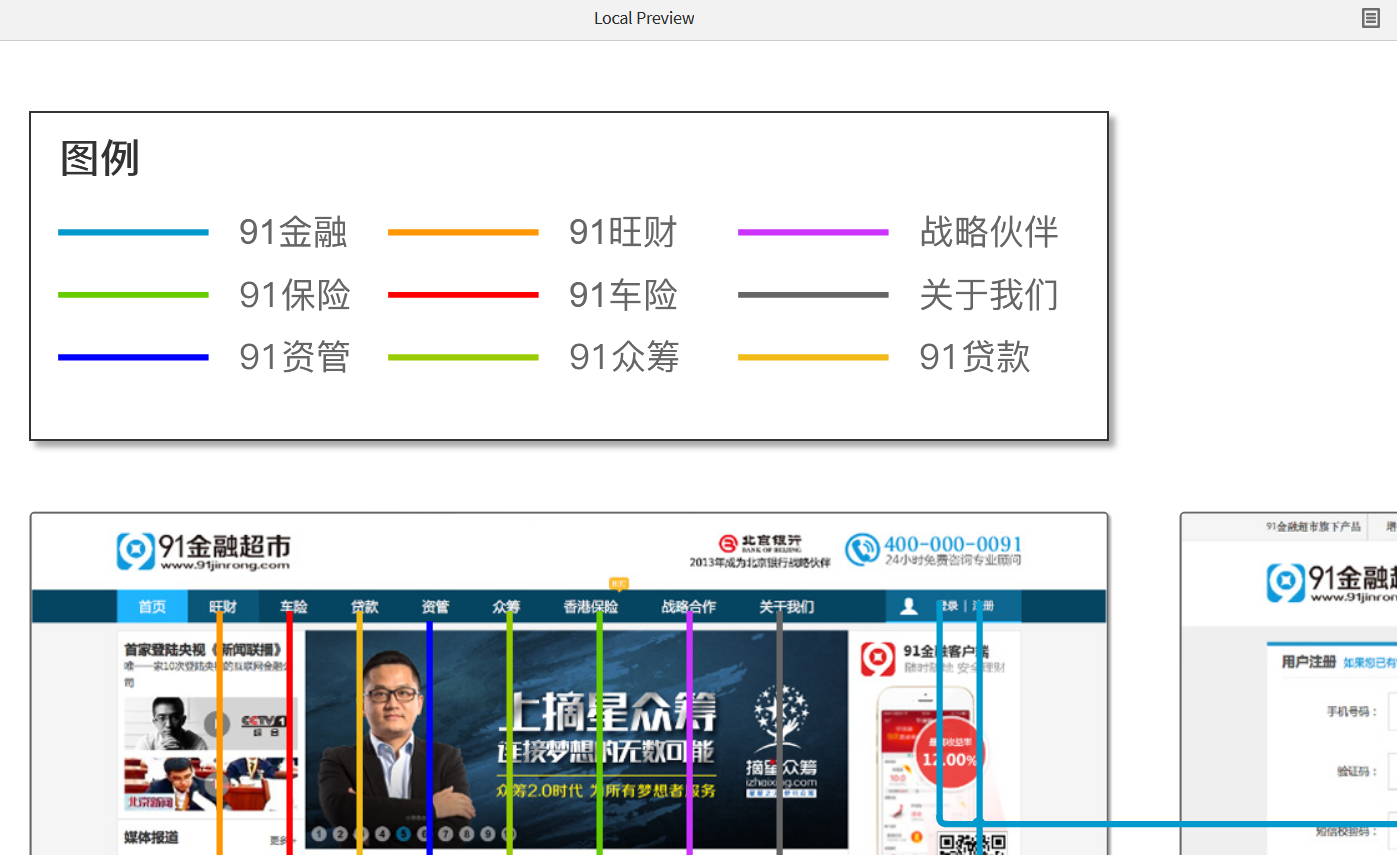Click the Bank of Beijing logo

(760, 542)
